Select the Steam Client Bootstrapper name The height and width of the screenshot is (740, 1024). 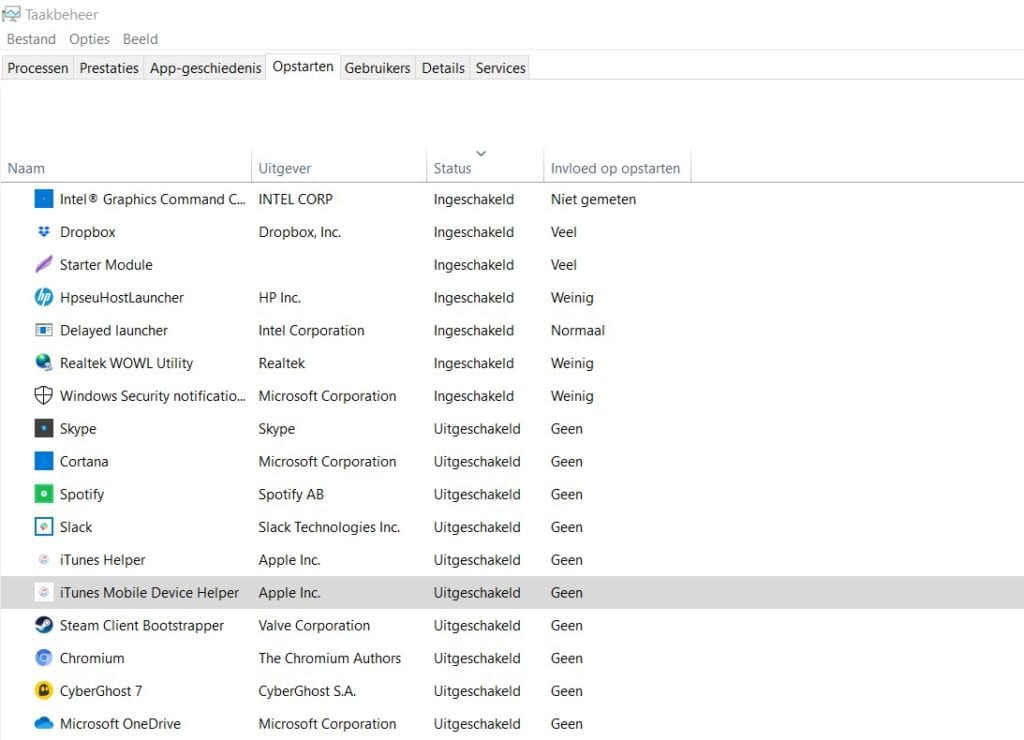click(x=142, y=625)
